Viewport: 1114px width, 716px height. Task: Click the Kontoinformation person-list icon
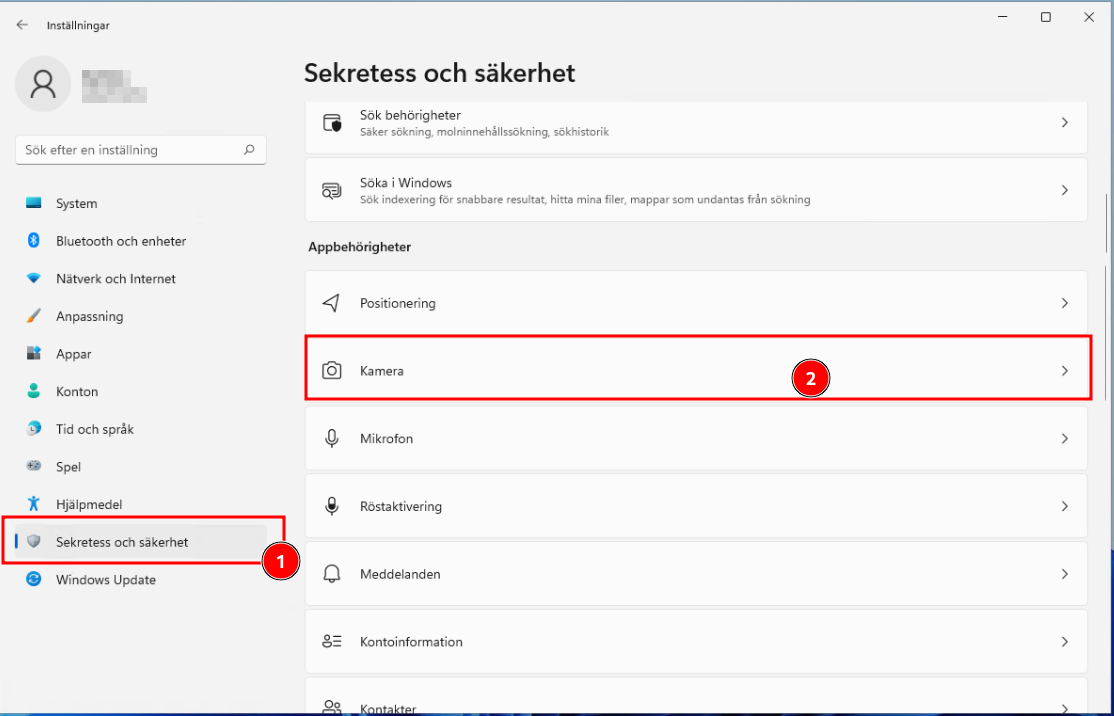coord(332,641)
